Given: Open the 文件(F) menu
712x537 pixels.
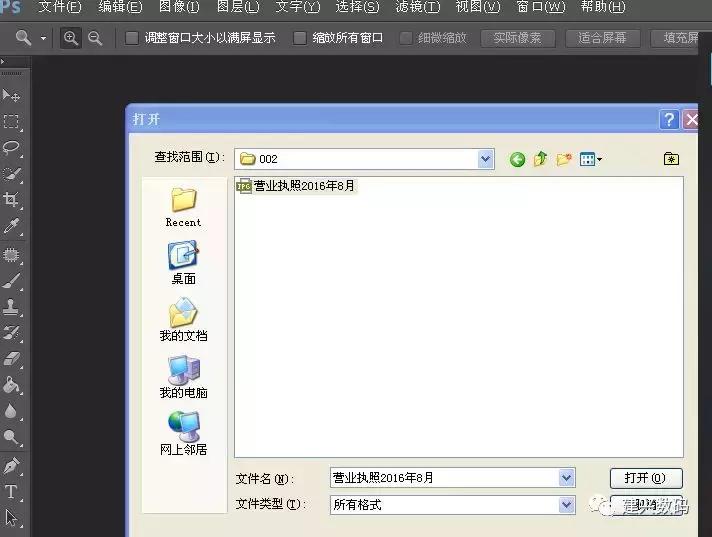Looking at the screenshot, I should tap(59, 7).
